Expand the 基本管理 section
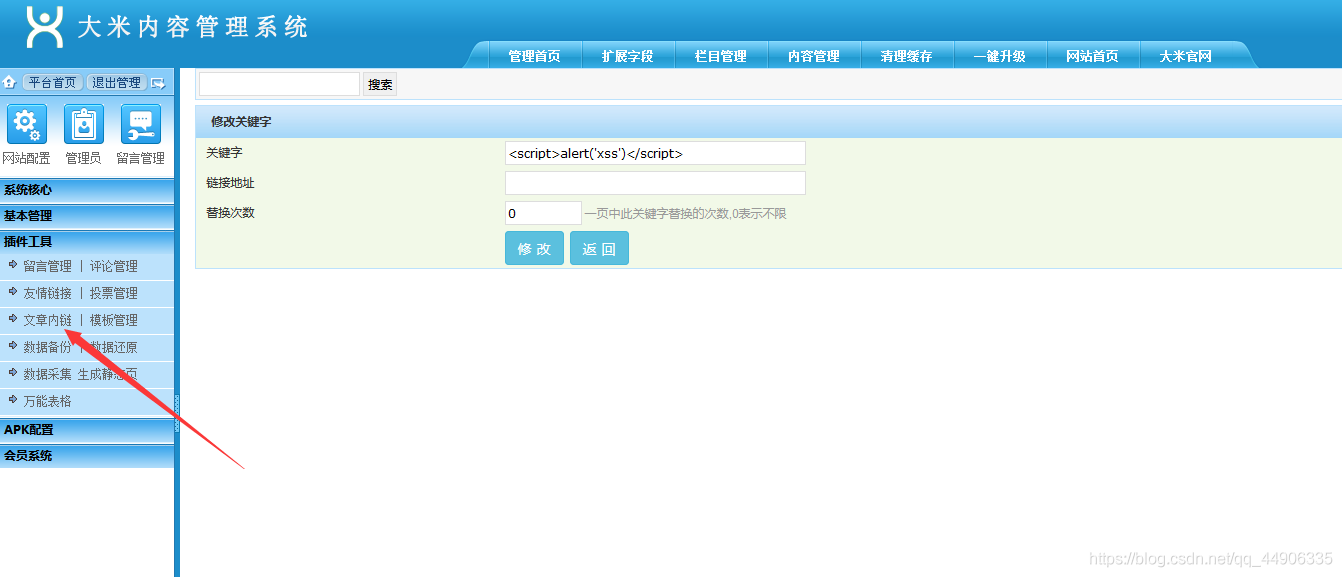The width and height of the screenshot is (1342, 577). tap(87, 216)
